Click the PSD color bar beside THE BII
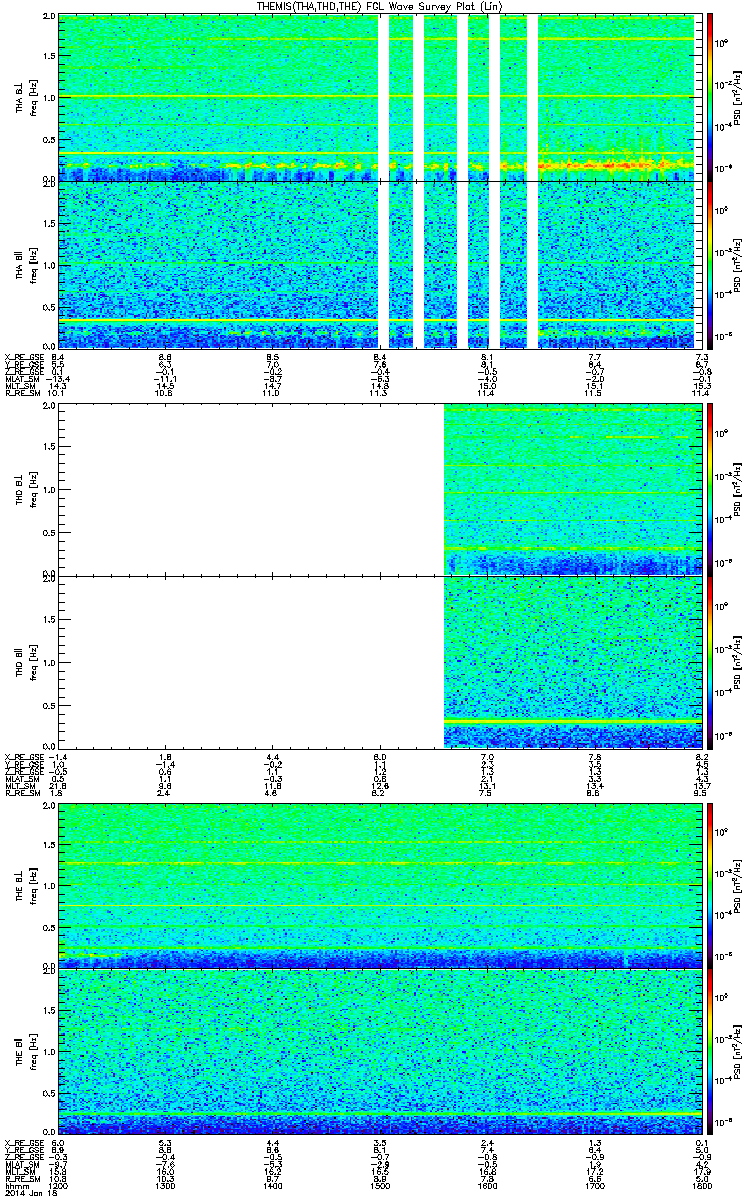The width and height of the screenshot is (750, 1200). pos(711,1051)
